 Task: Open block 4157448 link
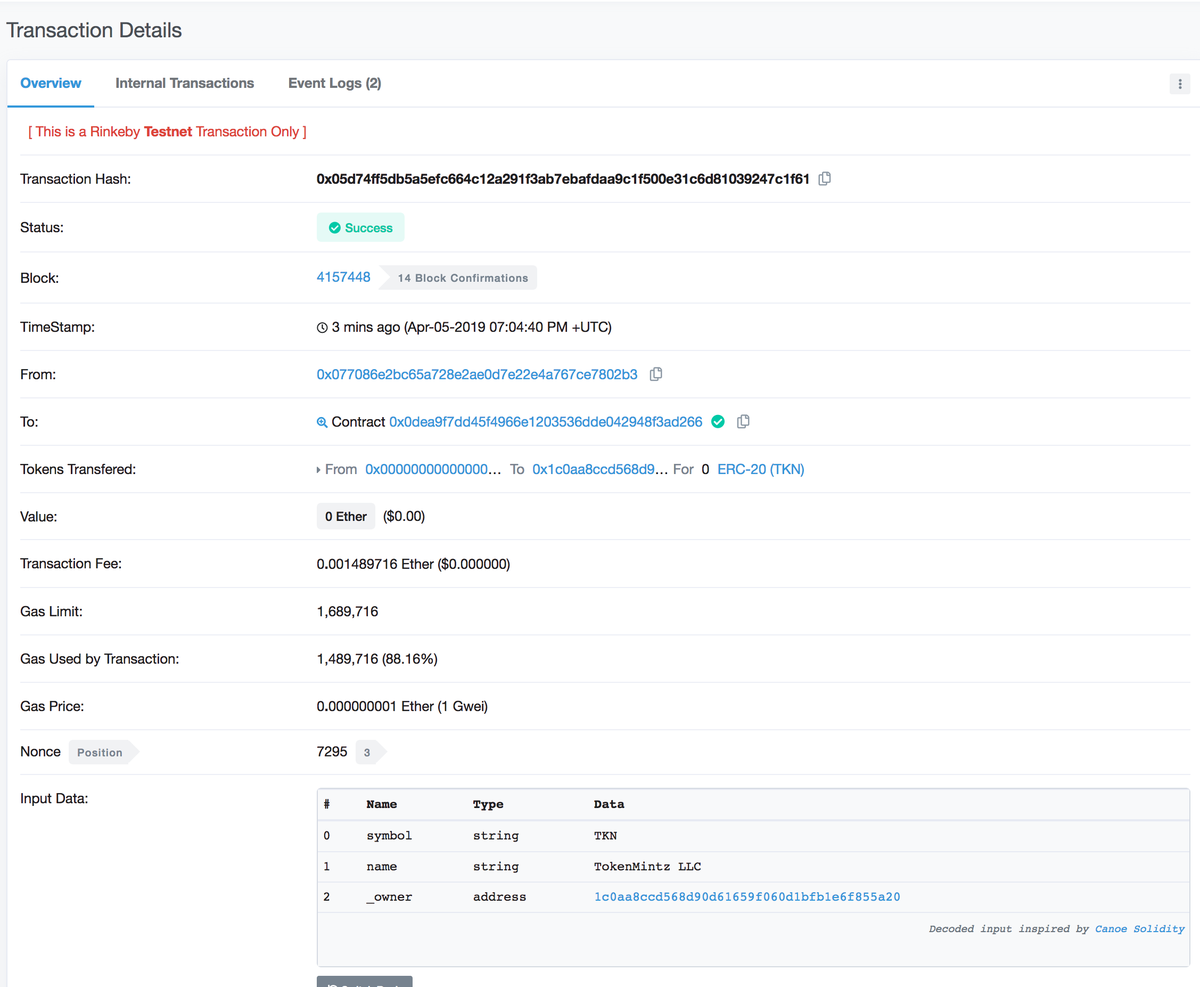click(x=344, y=277)
